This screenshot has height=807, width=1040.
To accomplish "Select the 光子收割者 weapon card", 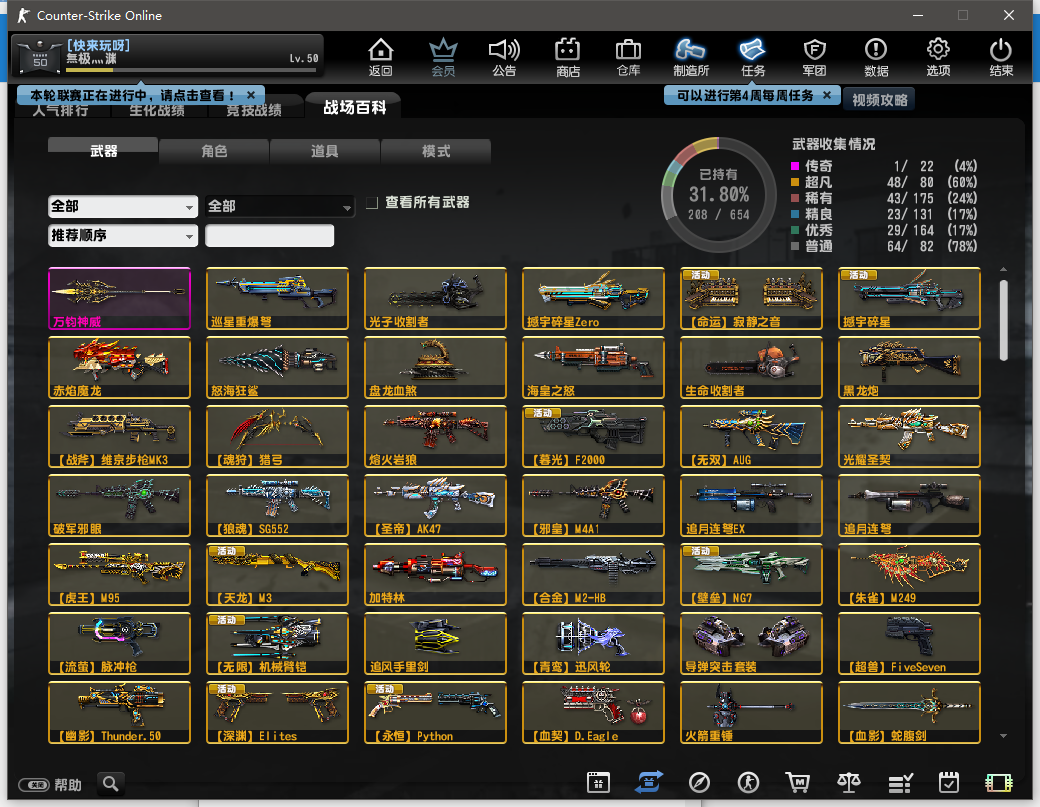I will click(435, 298).
